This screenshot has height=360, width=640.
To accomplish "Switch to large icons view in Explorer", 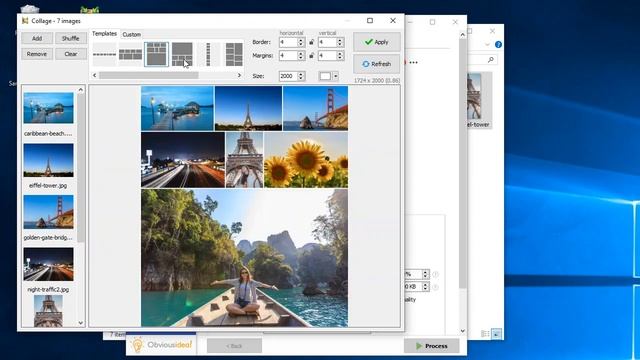I will 496,334.
